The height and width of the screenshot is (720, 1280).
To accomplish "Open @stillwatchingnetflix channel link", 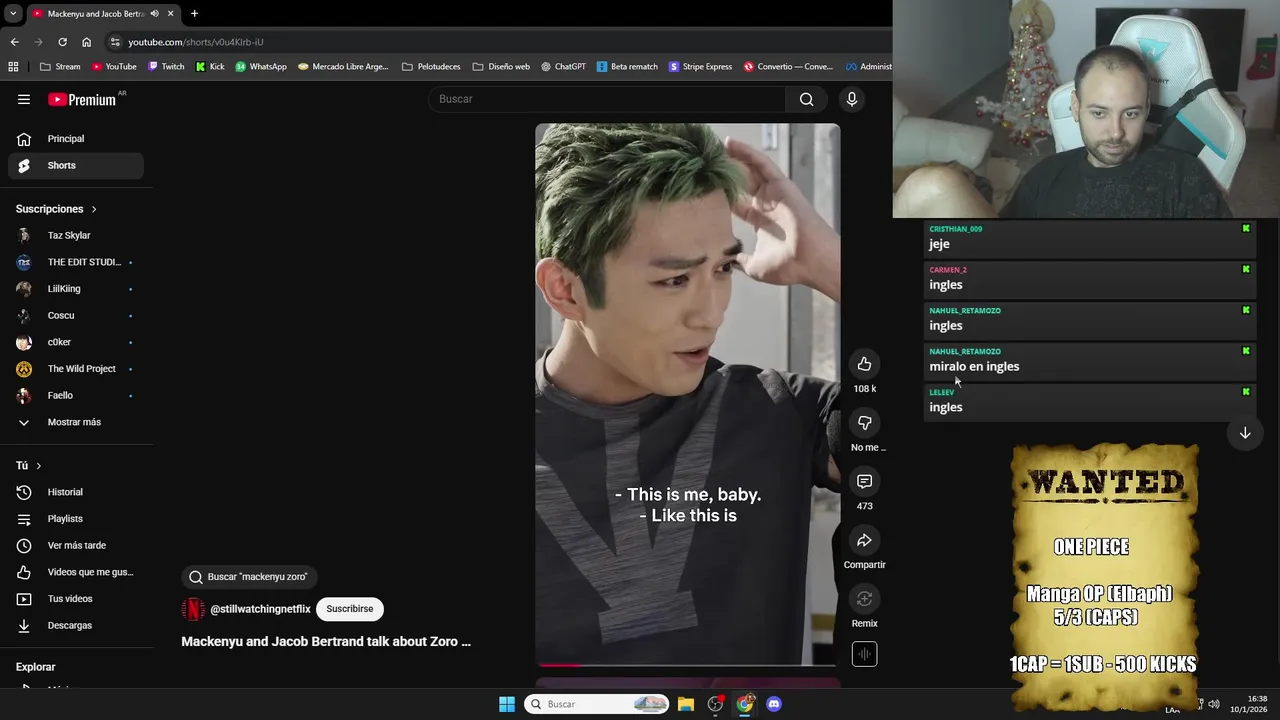I will coord(260,609).
